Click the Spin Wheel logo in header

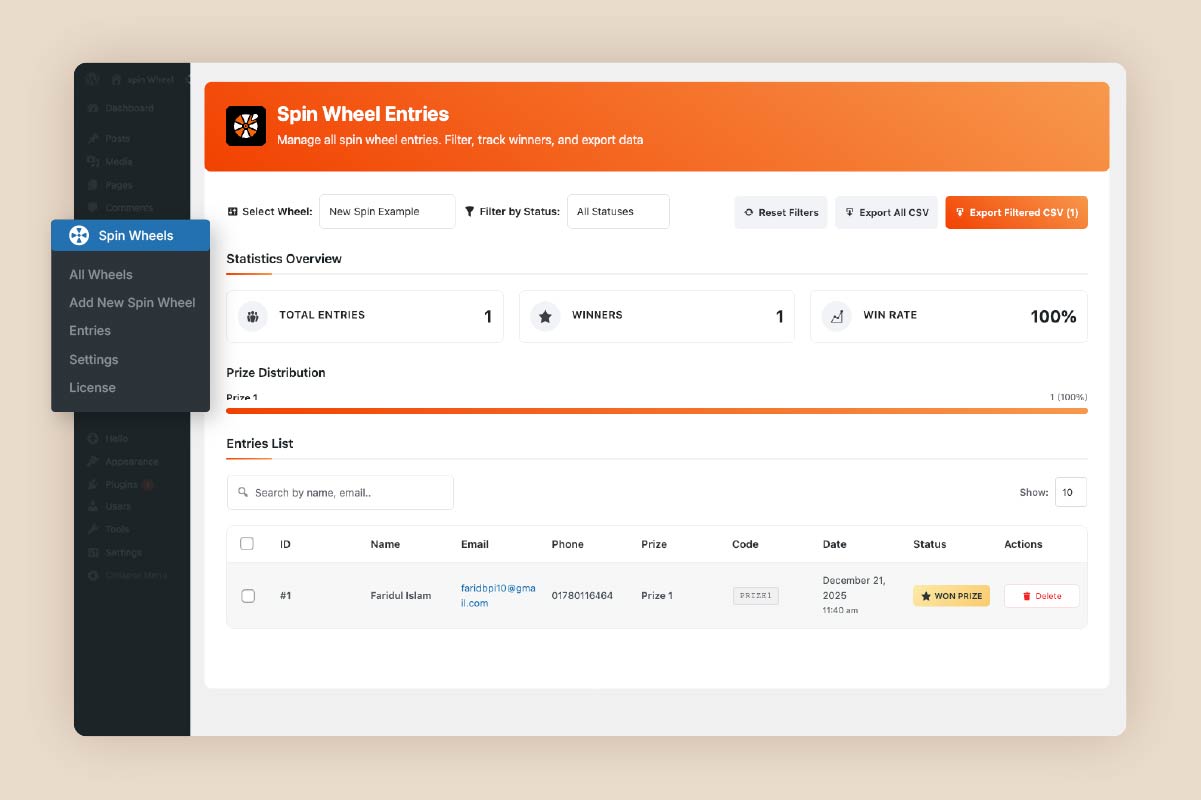click(246, 126)
